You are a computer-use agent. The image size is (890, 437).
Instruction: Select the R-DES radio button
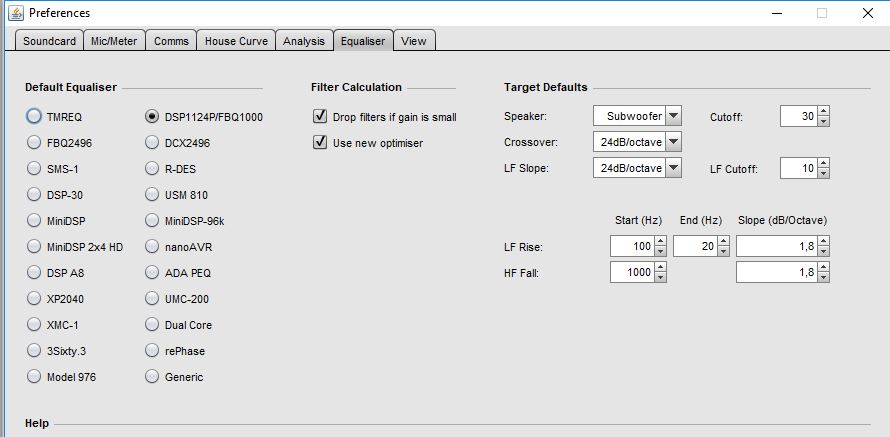(152, 169)
